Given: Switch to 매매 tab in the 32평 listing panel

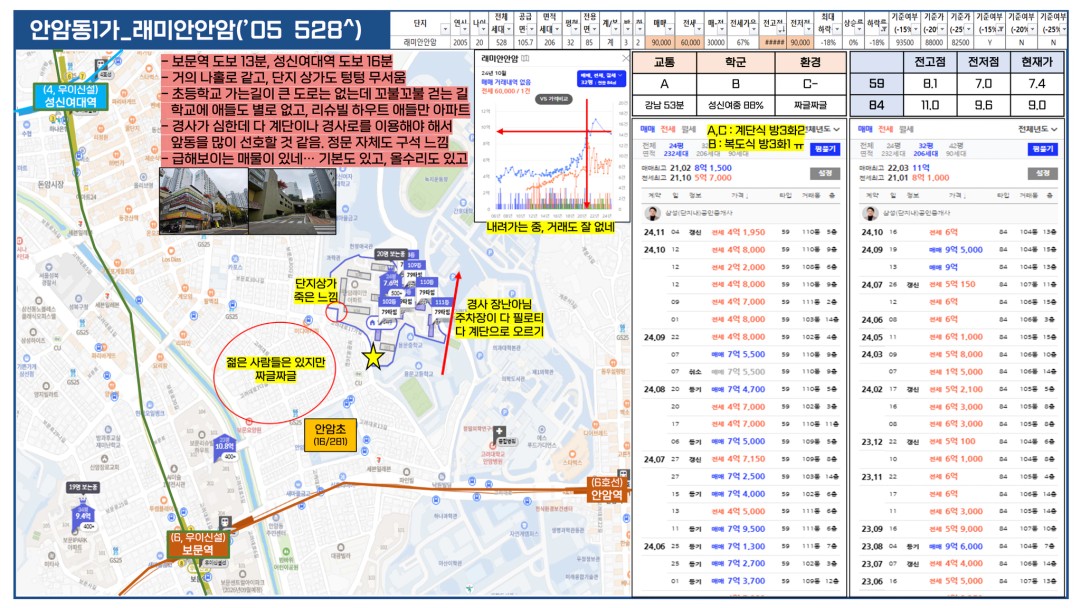Looking at the screenshot, I should (x=866, y=130).
